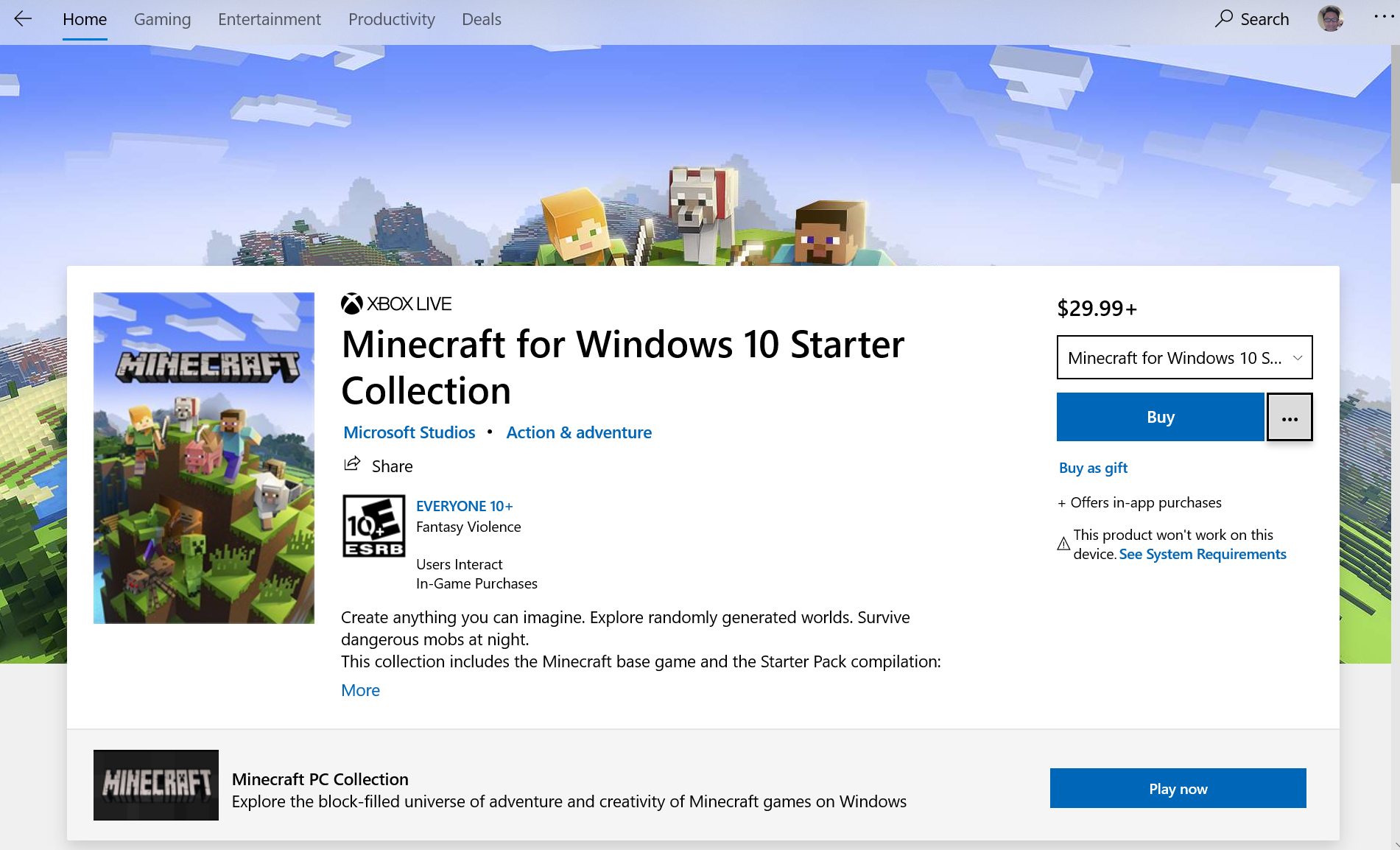
Task: Expand the Minecraft edition dropdown
Action: point(1184,358)
